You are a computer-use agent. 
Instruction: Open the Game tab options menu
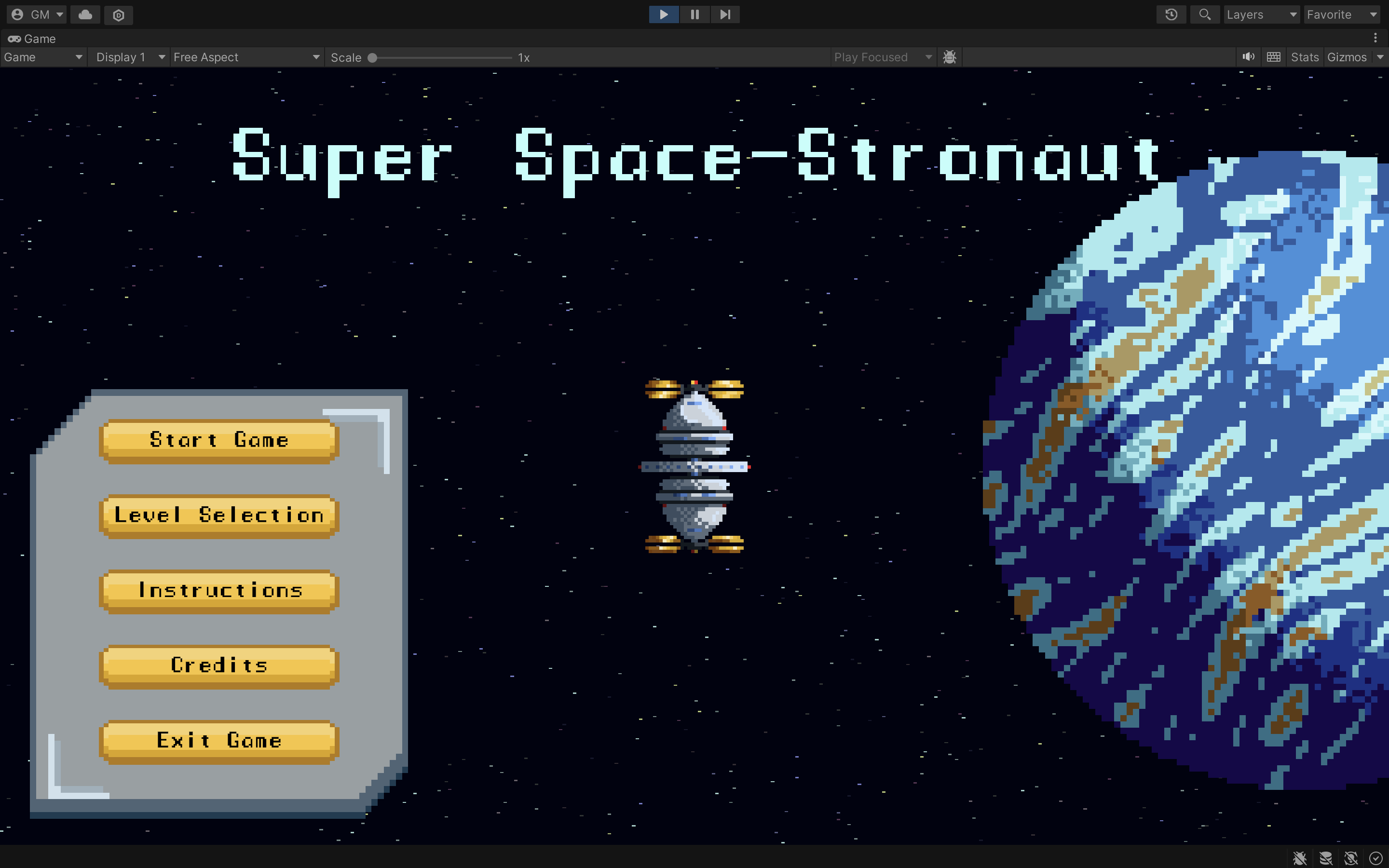1375,38
